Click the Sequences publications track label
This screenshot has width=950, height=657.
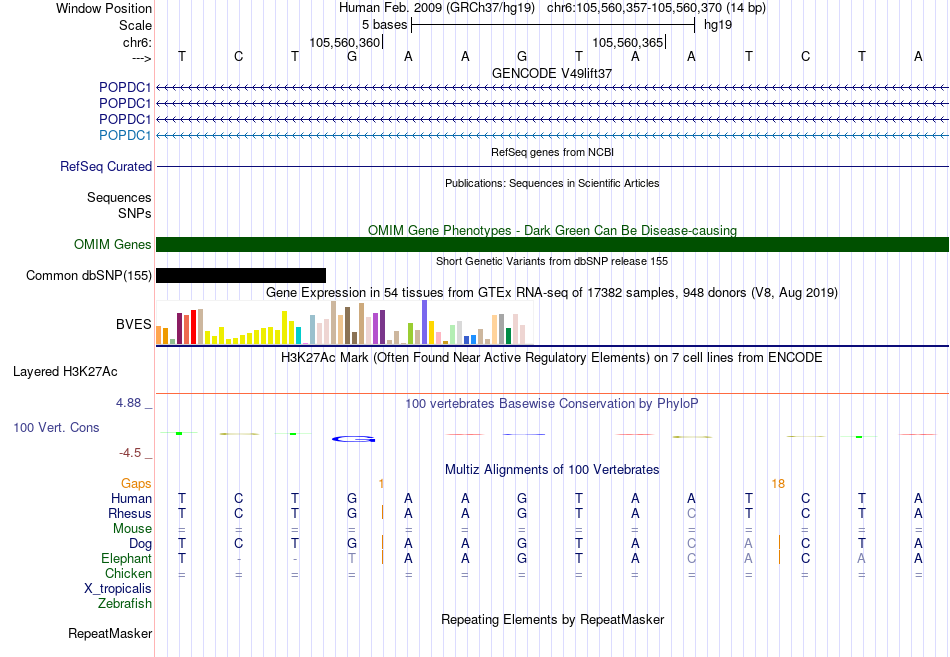click(119, 197)
